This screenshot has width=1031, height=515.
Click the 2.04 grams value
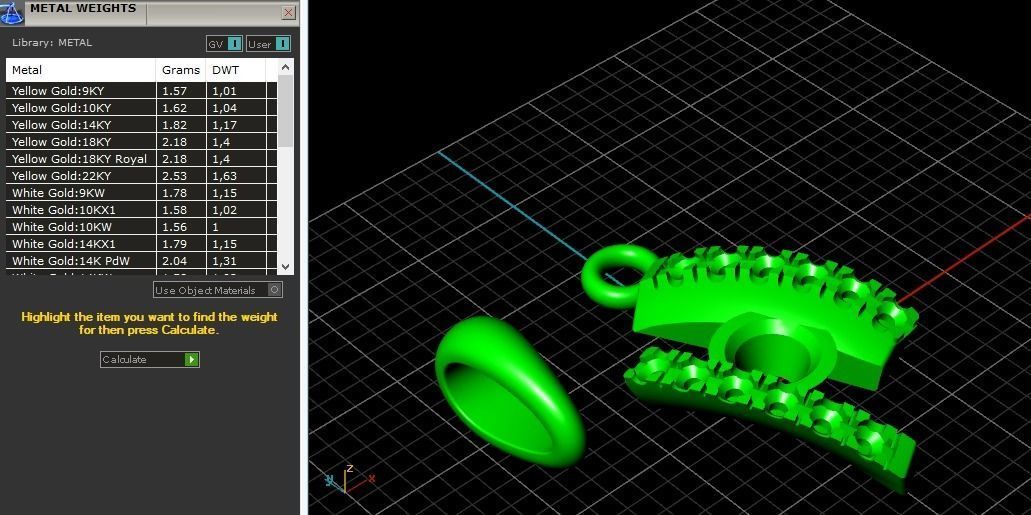(174, 261)
